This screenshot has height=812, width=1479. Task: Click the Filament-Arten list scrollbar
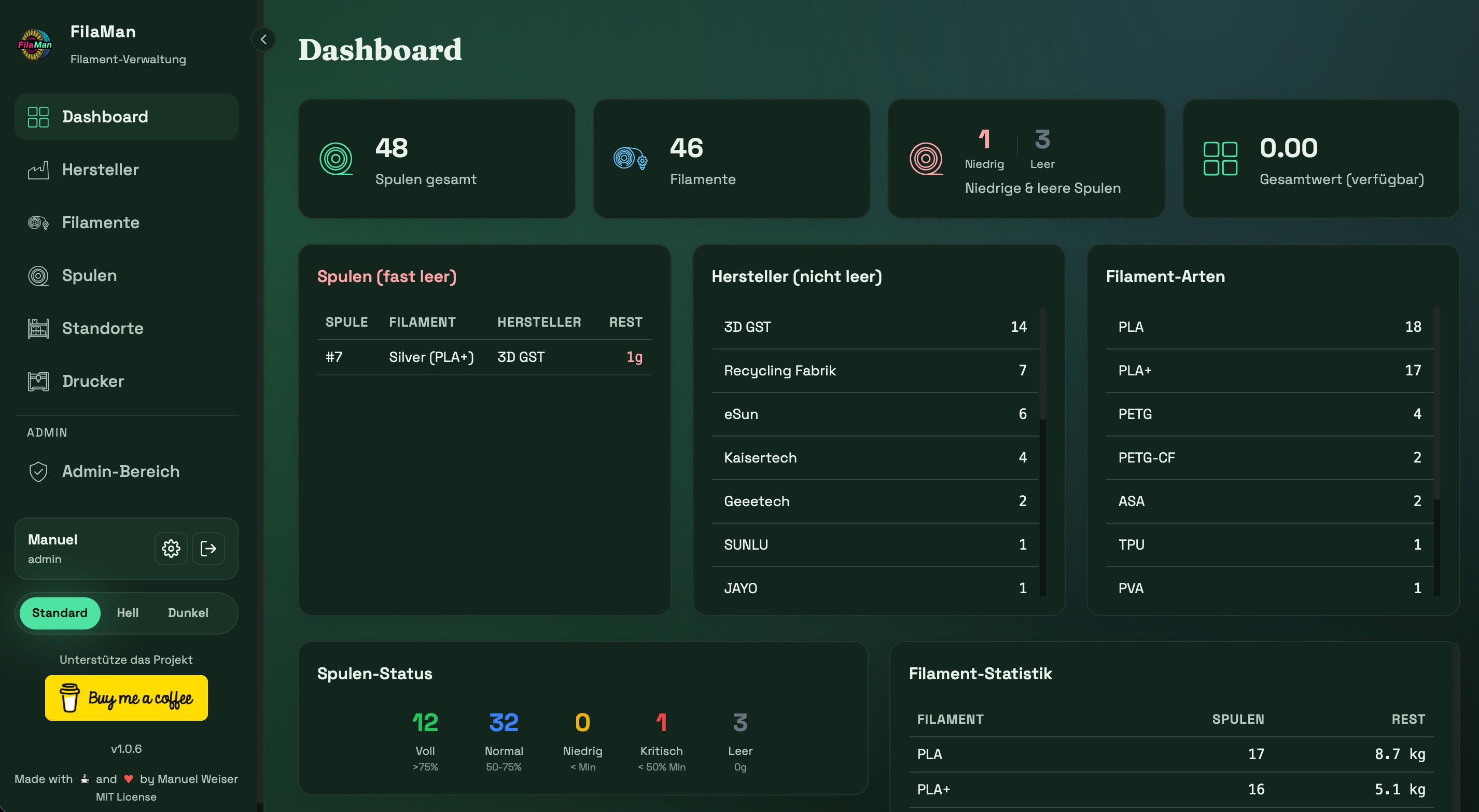(1436, 402)
